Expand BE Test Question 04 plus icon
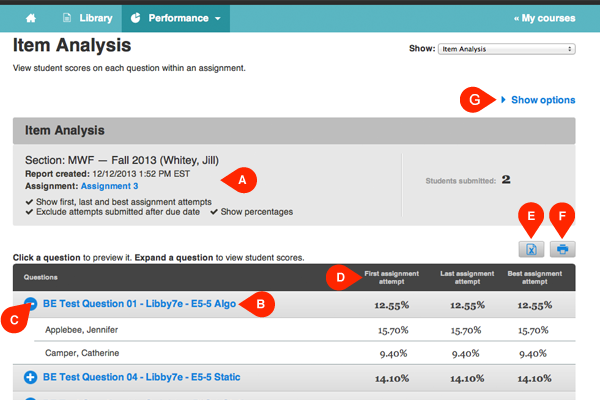This screenshot has height=400, width=600. click(x=31, y=377)
